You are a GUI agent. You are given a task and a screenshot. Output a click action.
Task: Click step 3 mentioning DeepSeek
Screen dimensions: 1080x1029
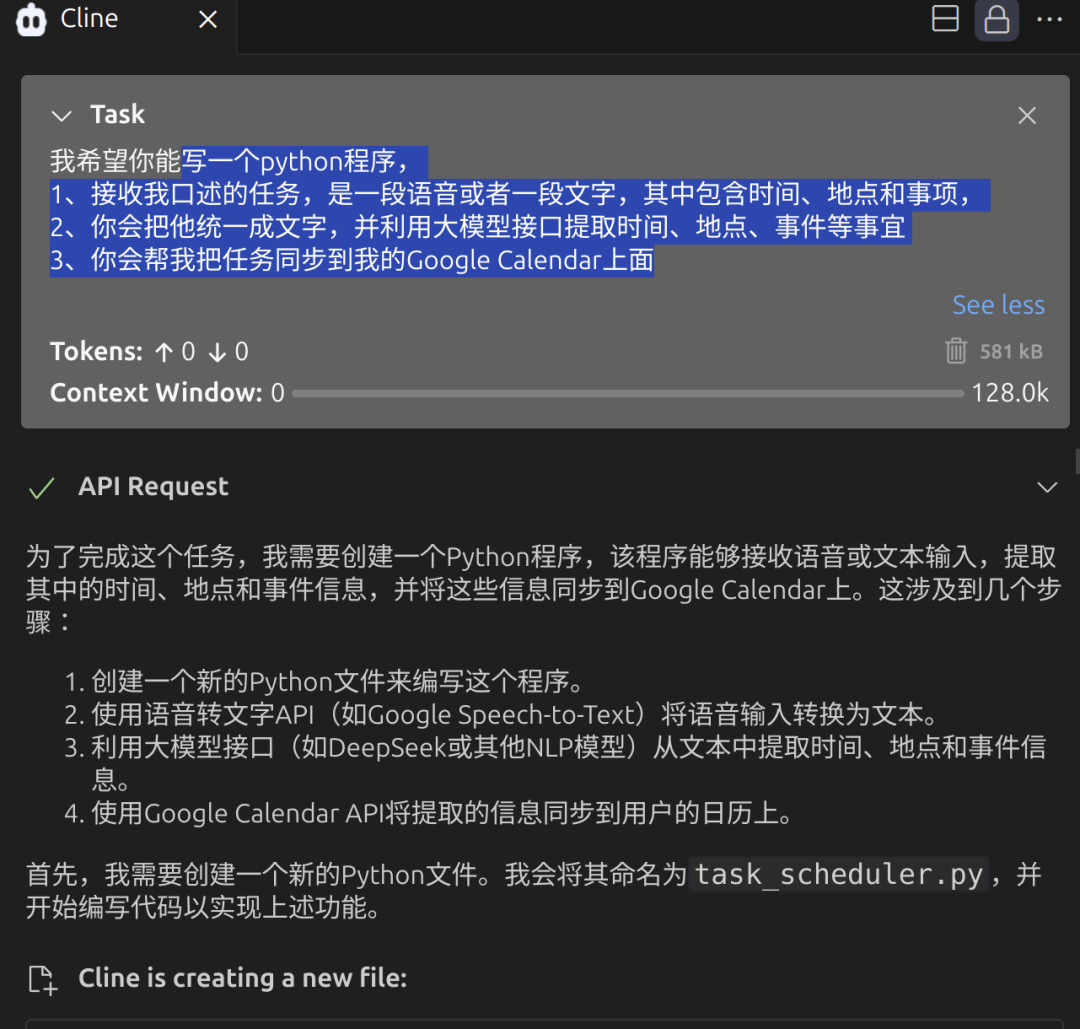click(555, 763)
